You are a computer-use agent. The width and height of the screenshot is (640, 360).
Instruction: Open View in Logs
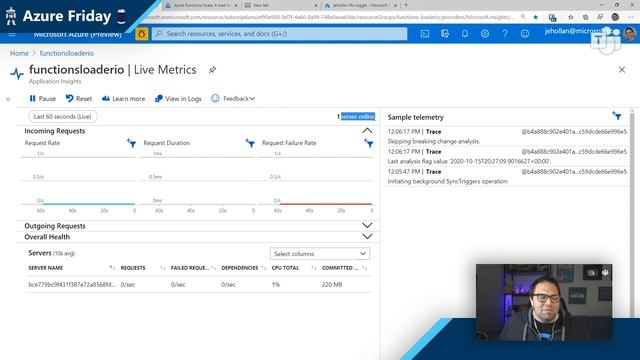[178, 98]
